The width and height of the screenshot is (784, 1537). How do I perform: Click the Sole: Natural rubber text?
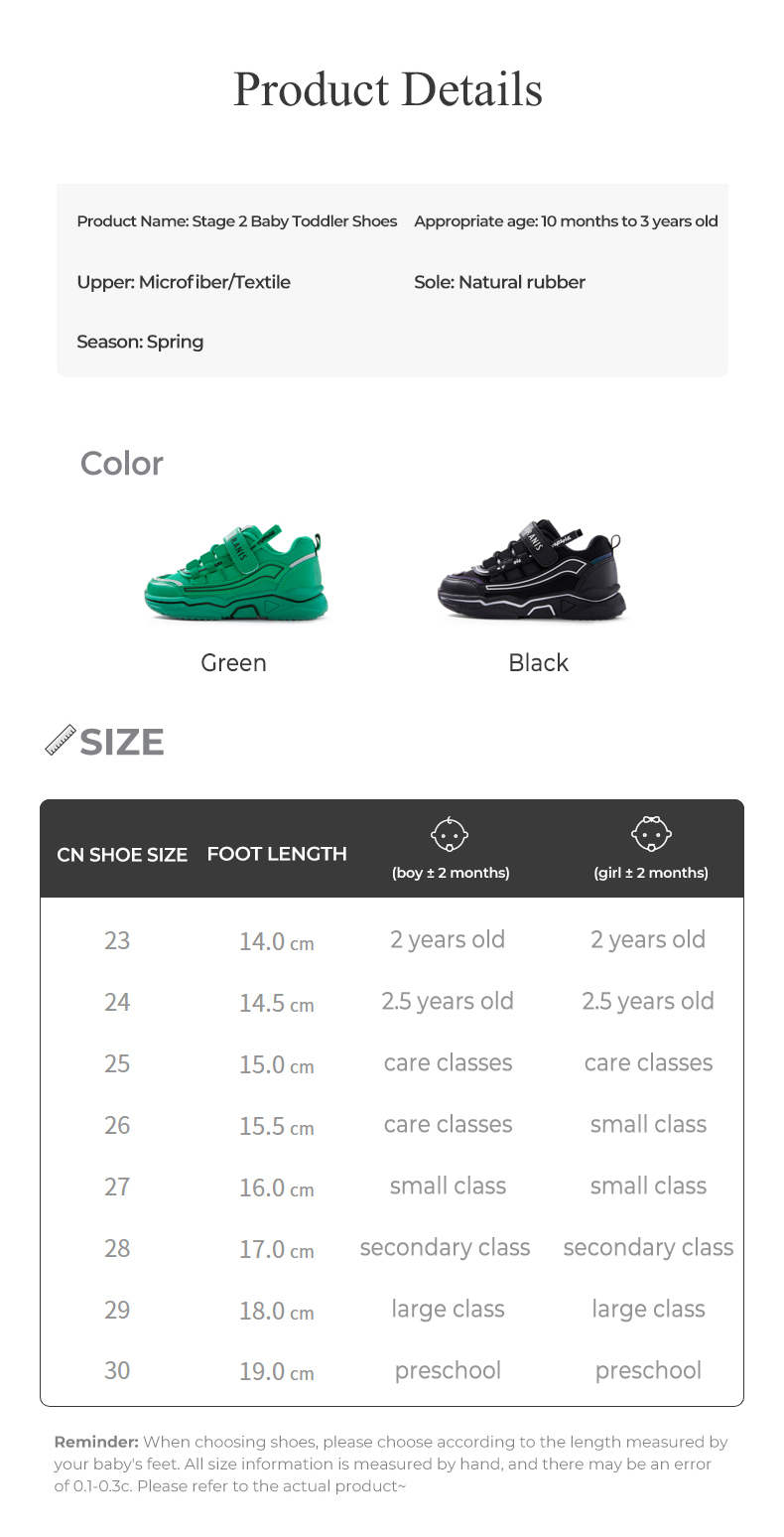tap(499, 282)
